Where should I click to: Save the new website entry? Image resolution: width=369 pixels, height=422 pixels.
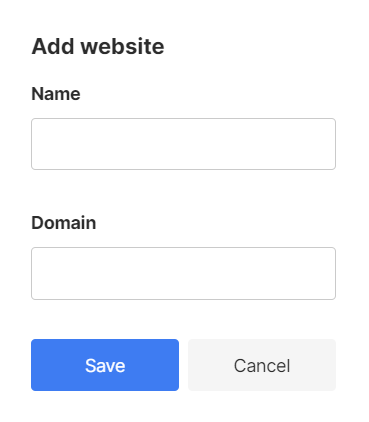click(x=105, y=365)
